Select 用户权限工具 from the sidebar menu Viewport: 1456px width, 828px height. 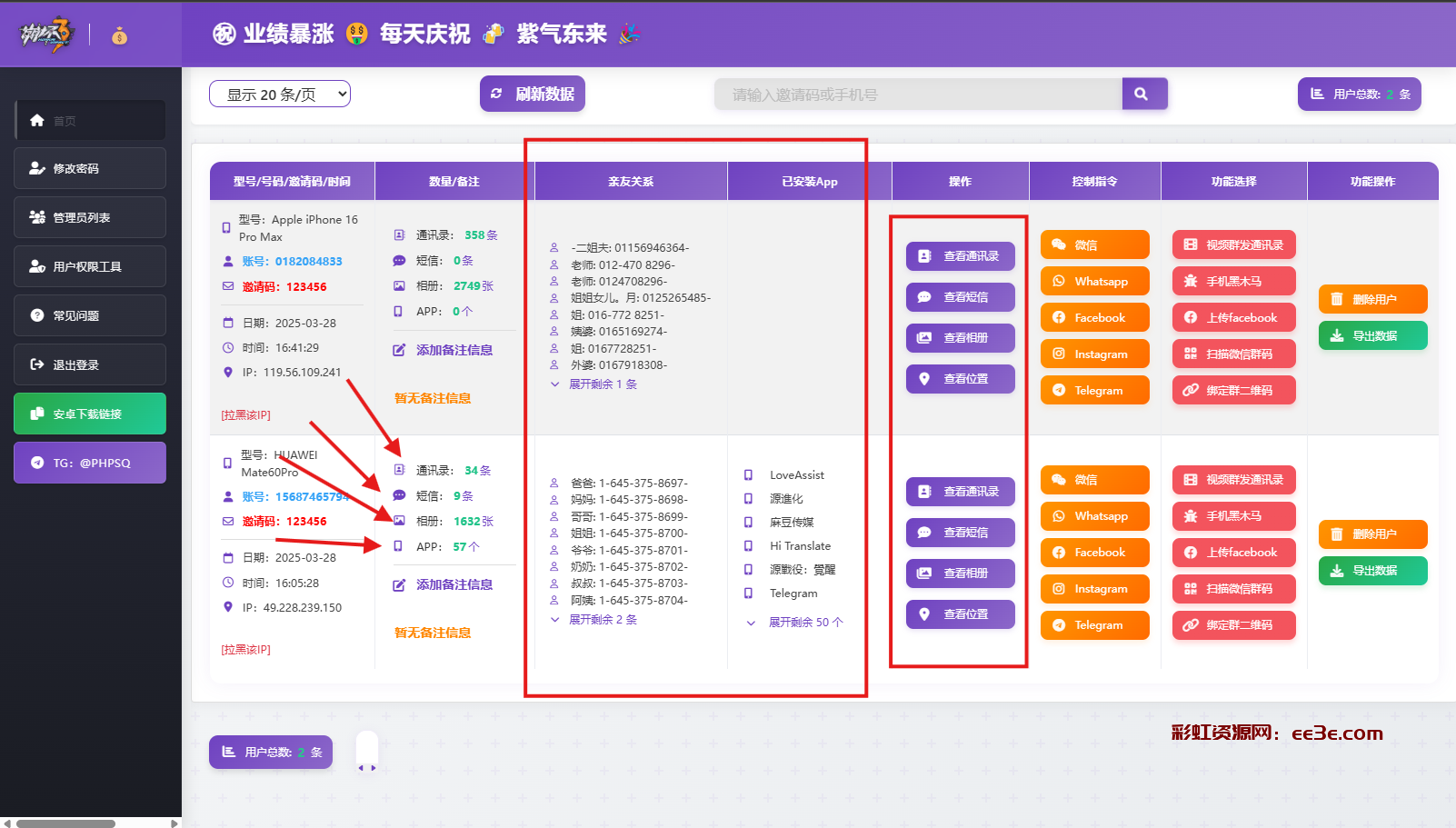89,266
